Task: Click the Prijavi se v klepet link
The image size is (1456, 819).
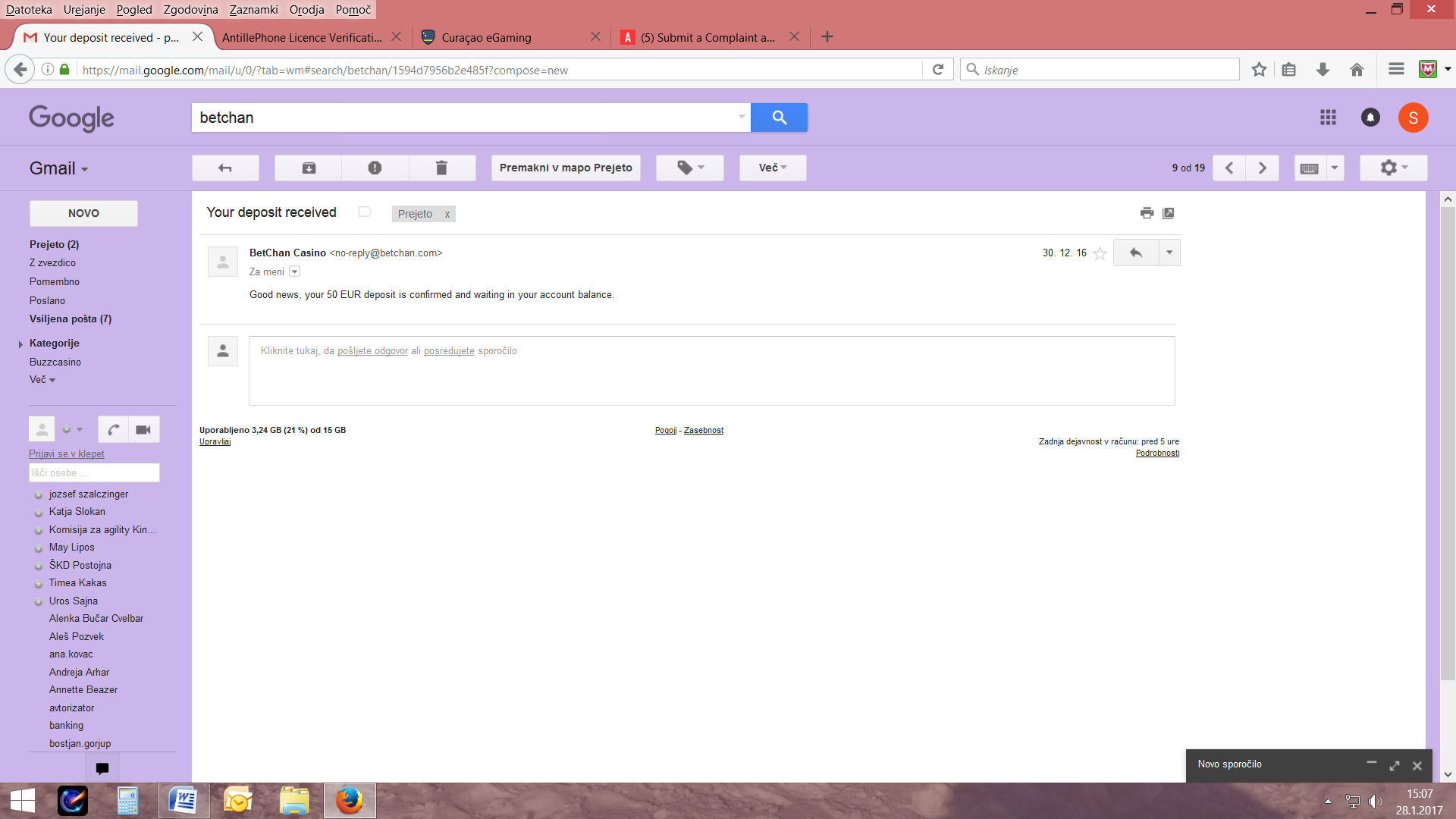Action: (67, 454)
